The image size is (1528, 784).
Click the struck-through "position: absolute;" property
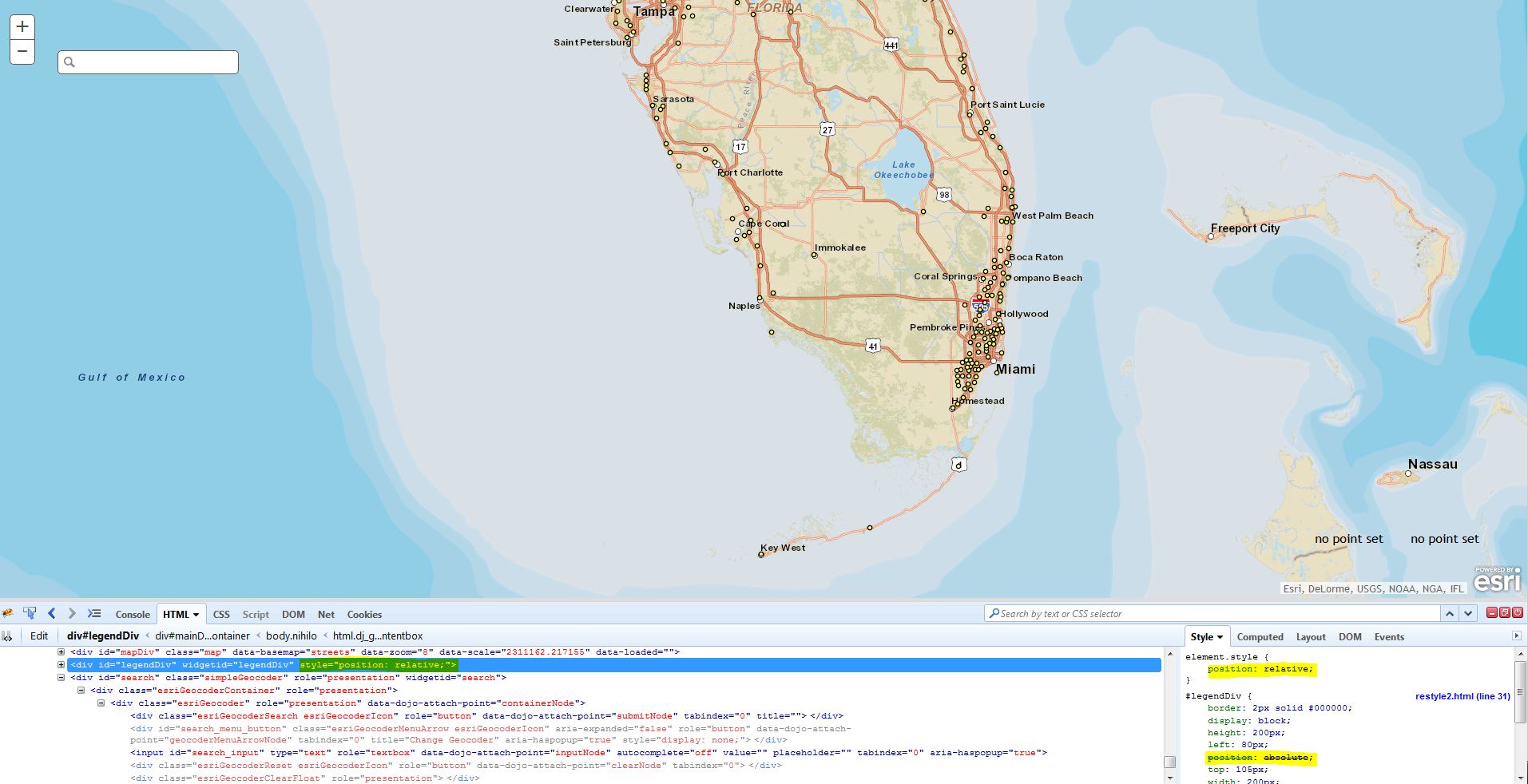click(1260, 758)
